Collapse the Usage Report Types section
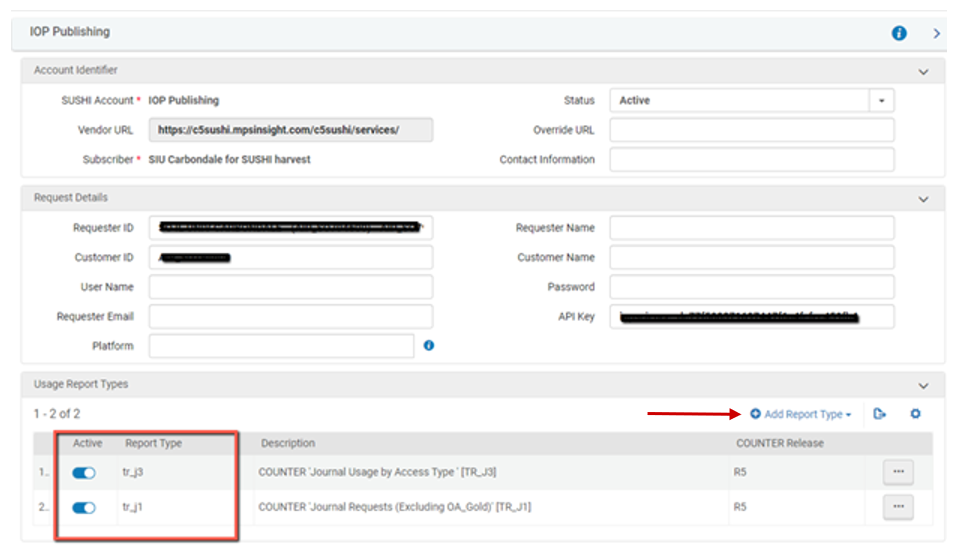This screenshot has height=558, width=958. [923, 386]
